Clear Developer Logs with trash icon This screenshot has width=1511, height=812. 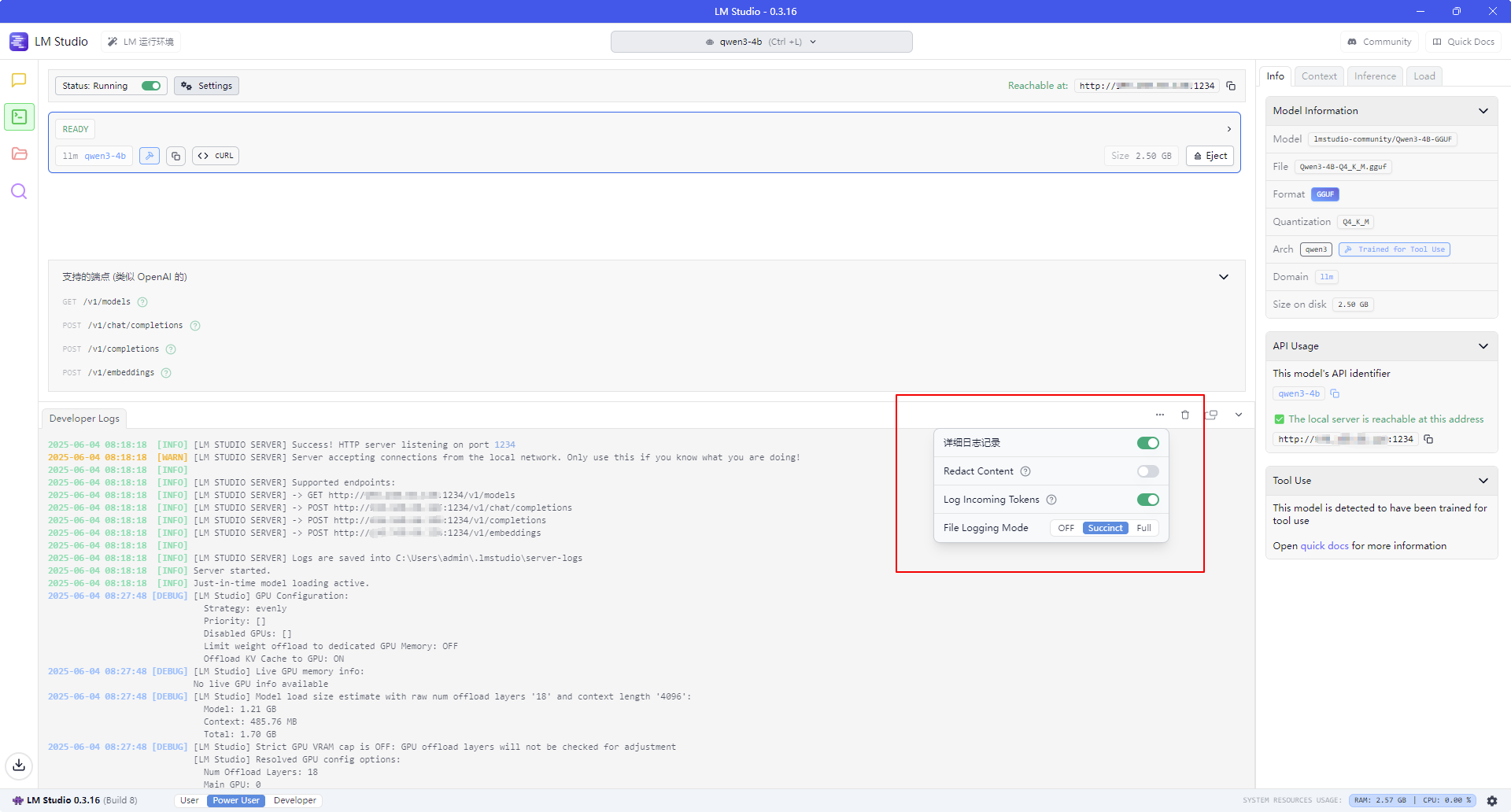1185,415
